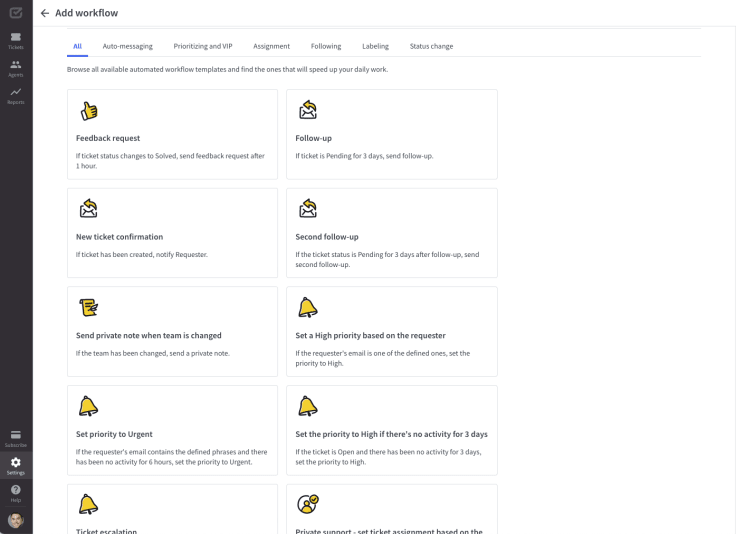The width and height of the screenshot is (736, 534).
Task: Click bell icon on Ticket escalation card
Action: pos(88,505)
